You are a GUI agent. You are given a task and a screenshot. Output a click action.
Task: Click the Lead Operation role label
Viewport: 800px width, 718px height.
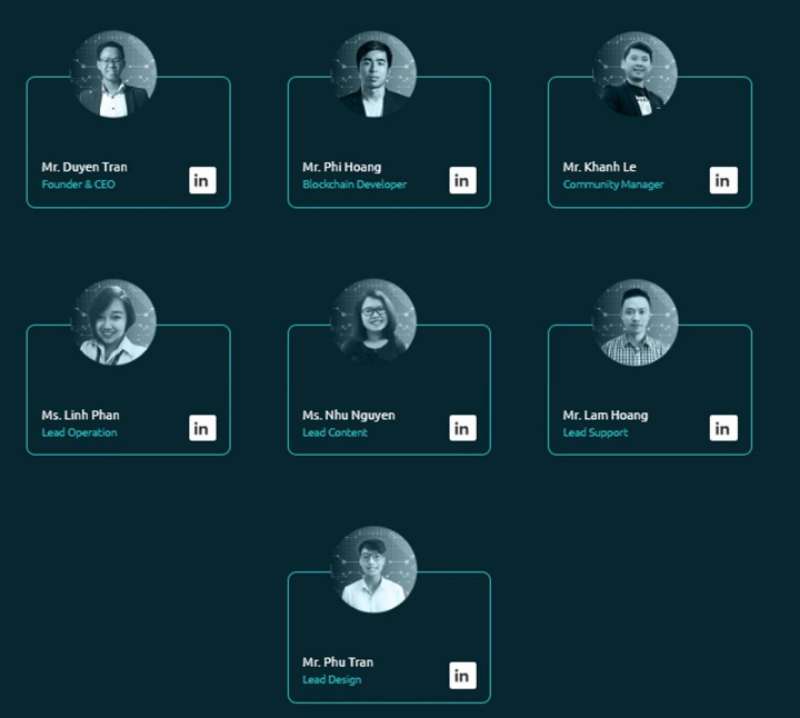coord(79,432)
